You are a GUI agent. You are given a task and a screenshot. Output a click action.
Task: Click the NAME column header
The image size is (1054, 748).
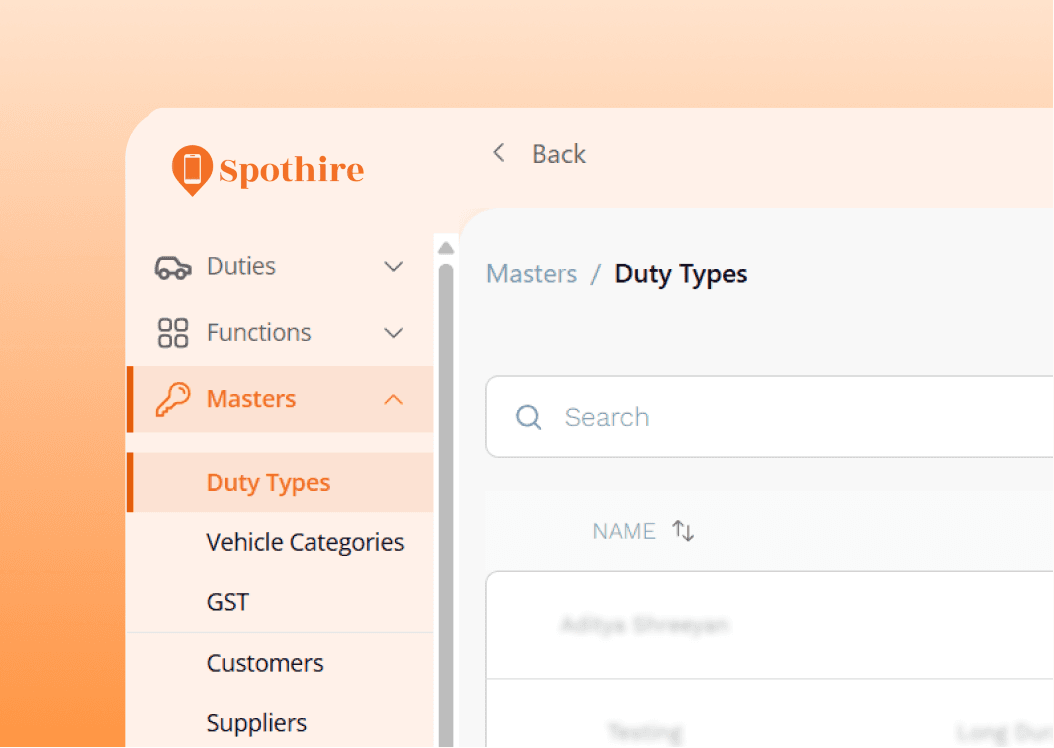click(x=624, y=531)
